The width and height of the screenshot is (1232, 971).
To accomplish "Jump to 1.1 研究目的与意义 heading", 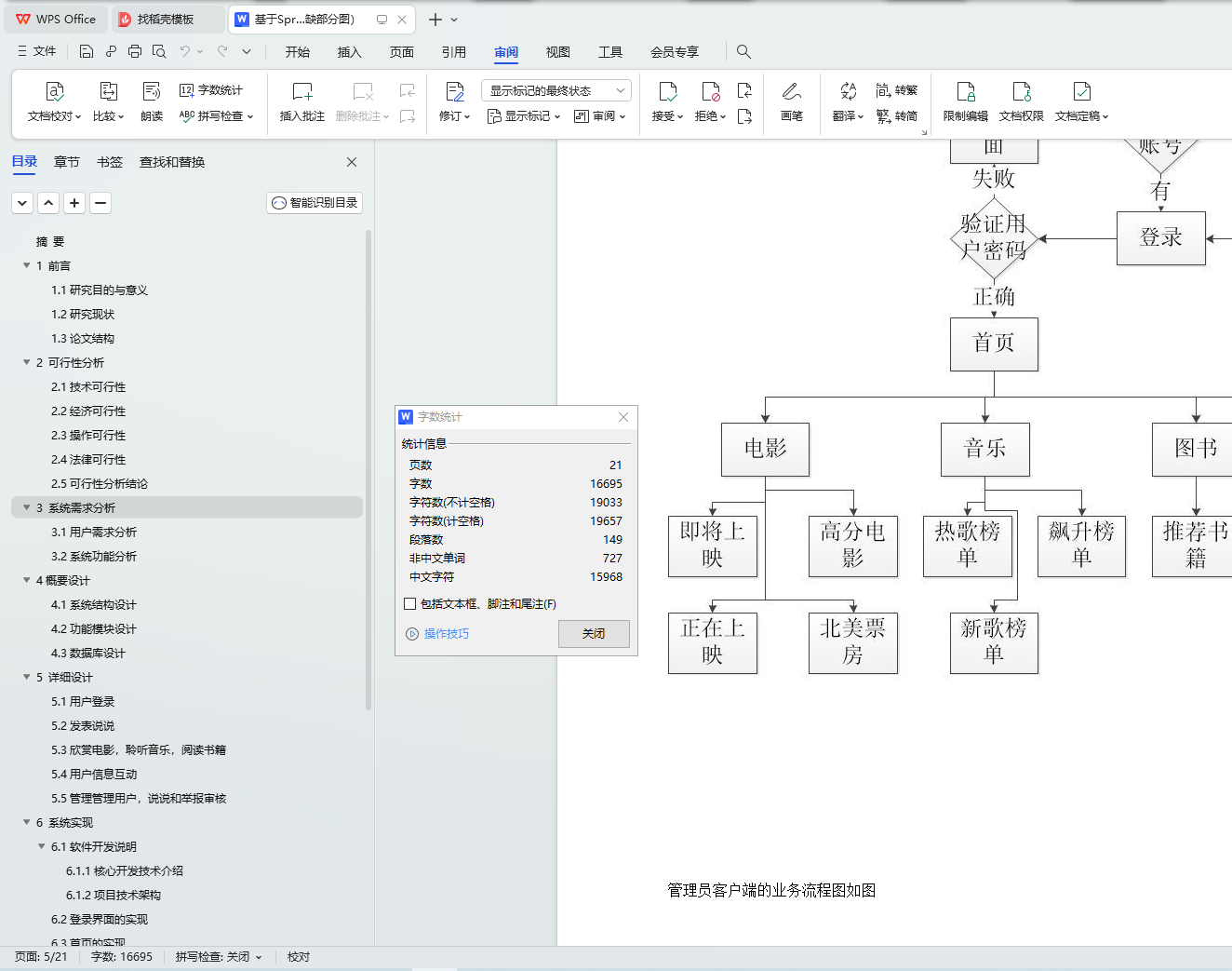I will (x=100, y=290).
